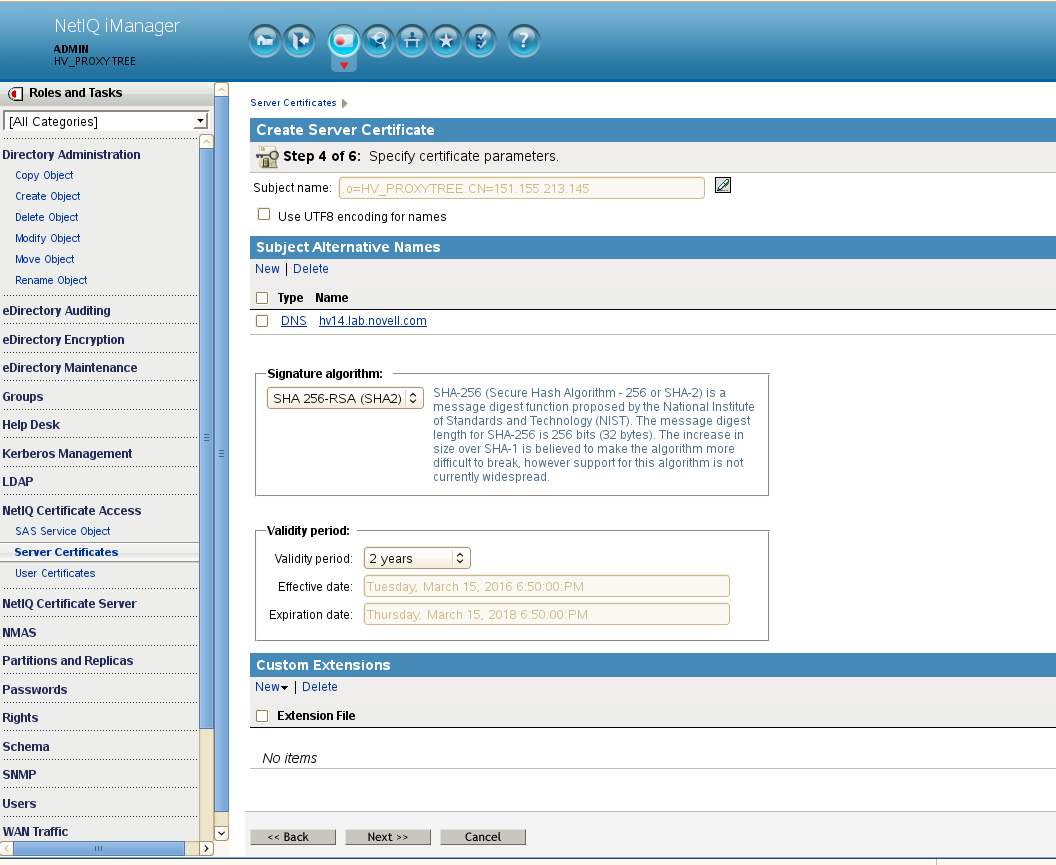Go back with the << Back button
The height and width of the screenshot is (865, 1056).
point(293,837)
